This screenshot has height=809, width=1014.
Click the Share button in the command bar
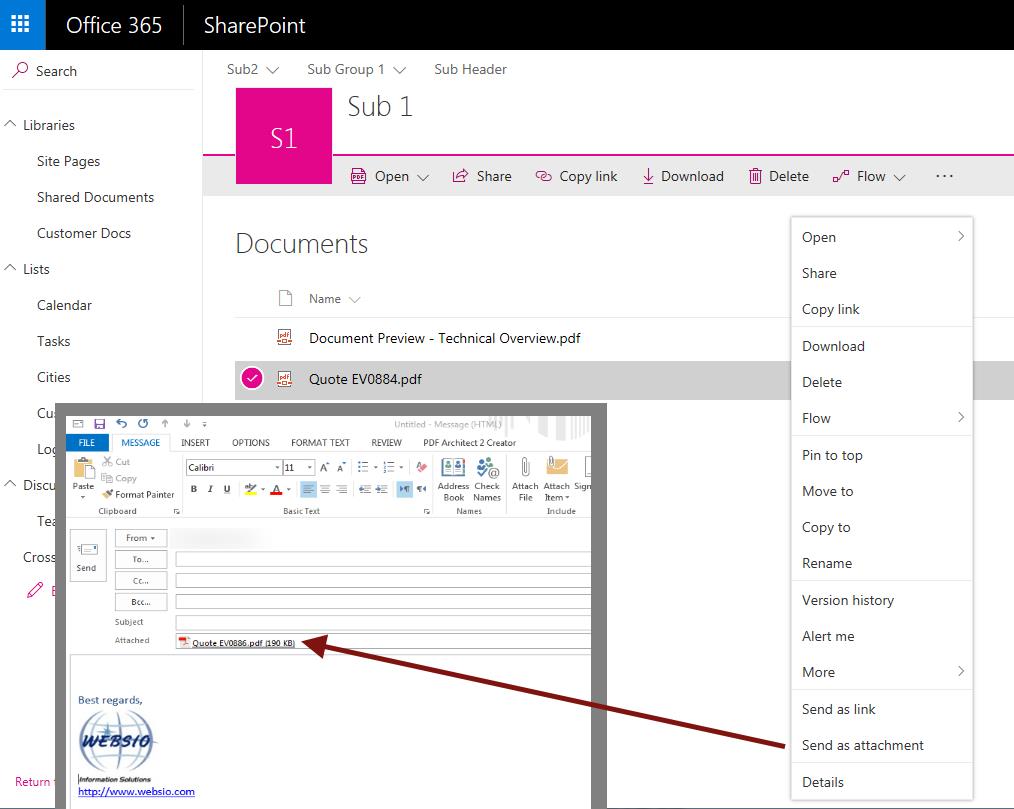[482, 176]
